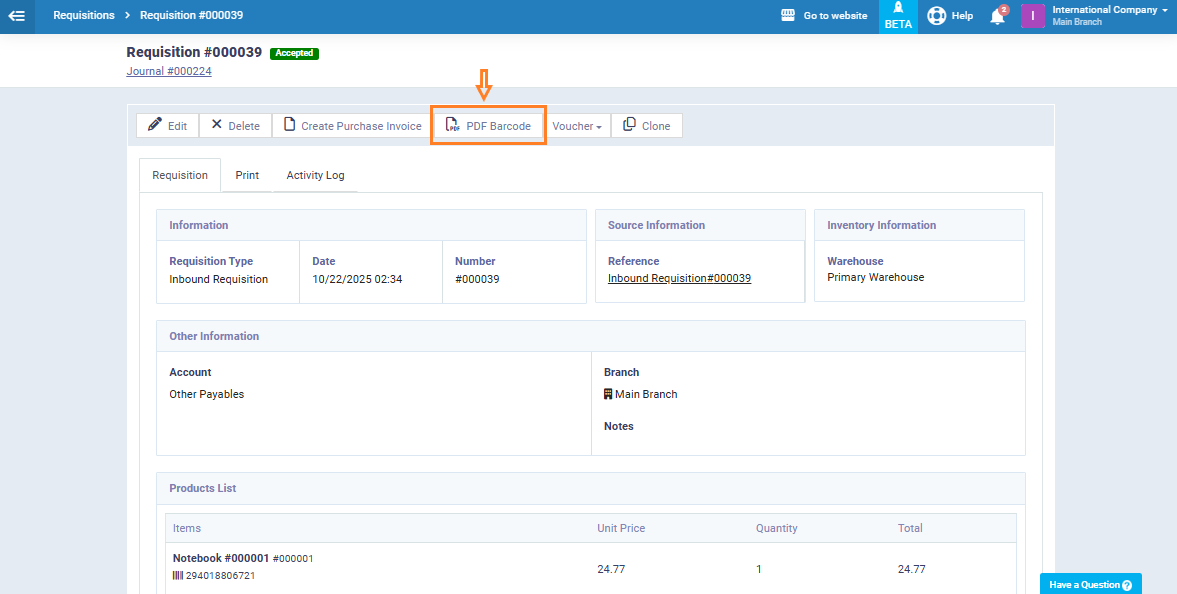Open the notifications bell

(x=997, y=16)
